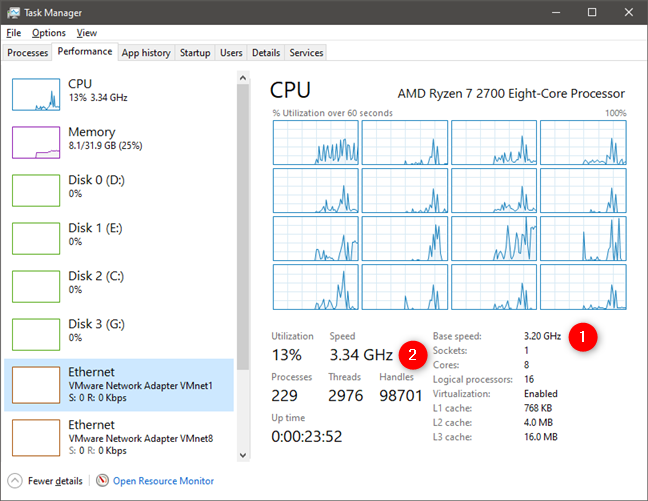Screen dimensions: 648x501
Task: Click the sidebar scrollbar thumb
Action: [243, 227]
